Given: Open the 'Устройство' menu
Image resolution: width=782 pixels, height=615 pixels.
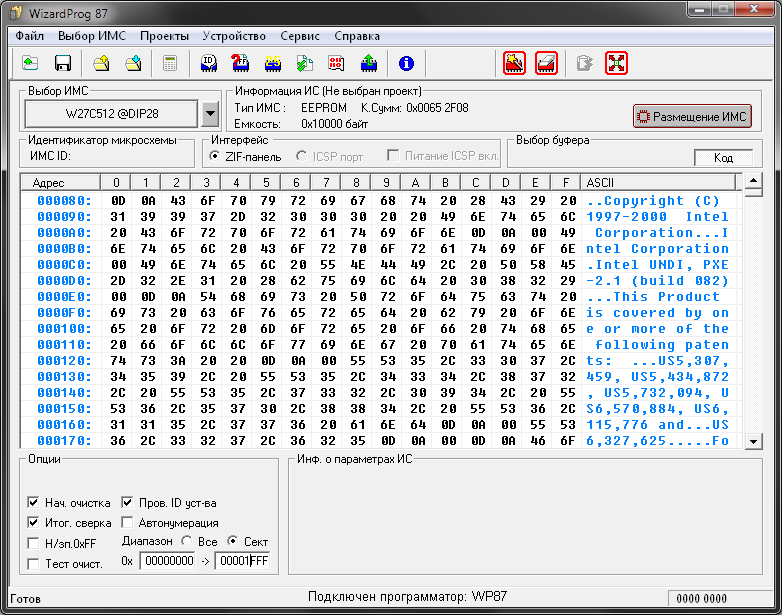Looking at the screenshot, I should 234,35.
